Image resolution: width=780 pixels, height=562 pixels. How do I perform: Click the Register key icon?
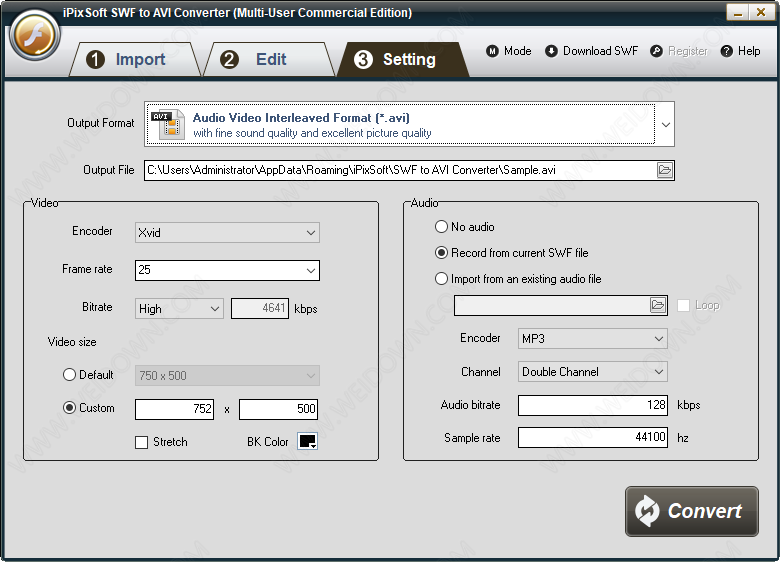pos(656,51)
